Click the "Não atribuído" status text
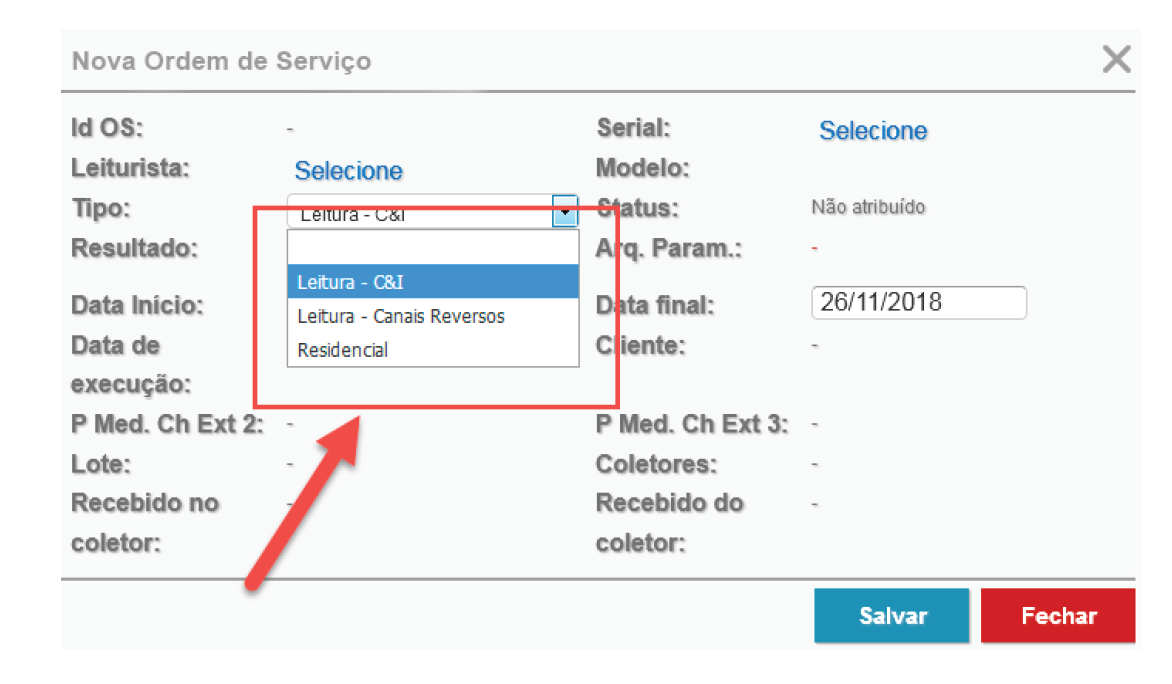This screenshot has width=1172, height=684. tap(868, 208)
